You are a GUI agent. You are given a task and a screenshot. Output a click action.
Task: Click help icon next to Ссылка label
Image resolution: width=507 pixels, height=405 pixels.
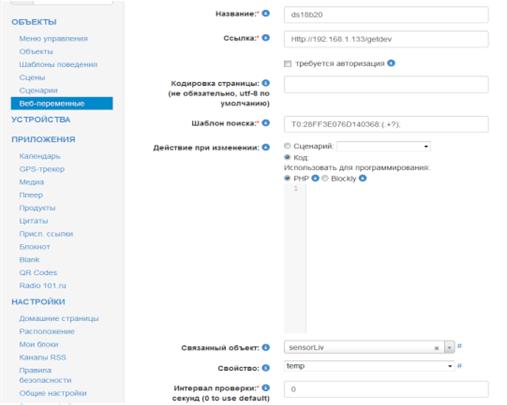266,38
